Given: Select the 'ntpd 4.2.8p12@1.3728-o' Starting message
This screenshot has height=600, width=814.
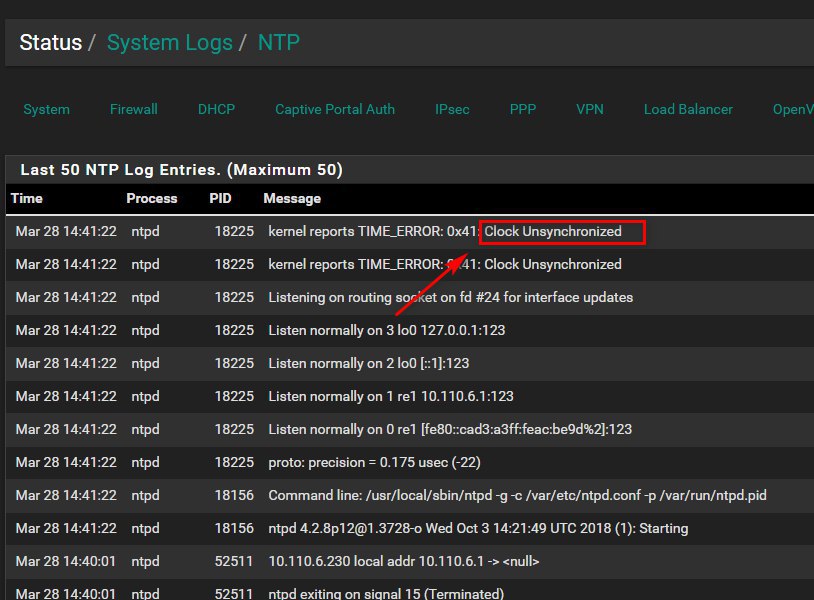Looking at the screenshot, I should pos(478,528).
